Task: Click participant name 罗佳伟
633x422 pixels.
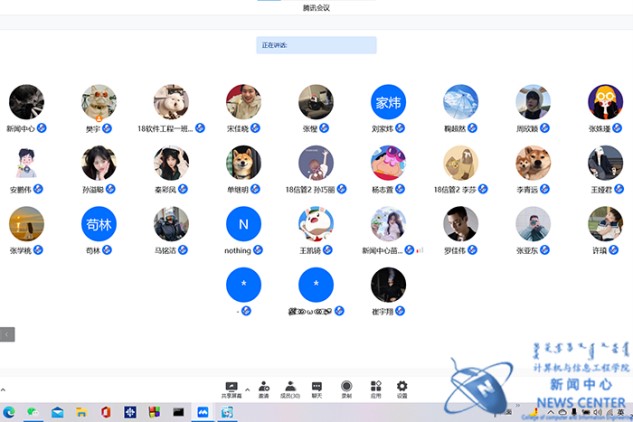Action: click(455, 250)
